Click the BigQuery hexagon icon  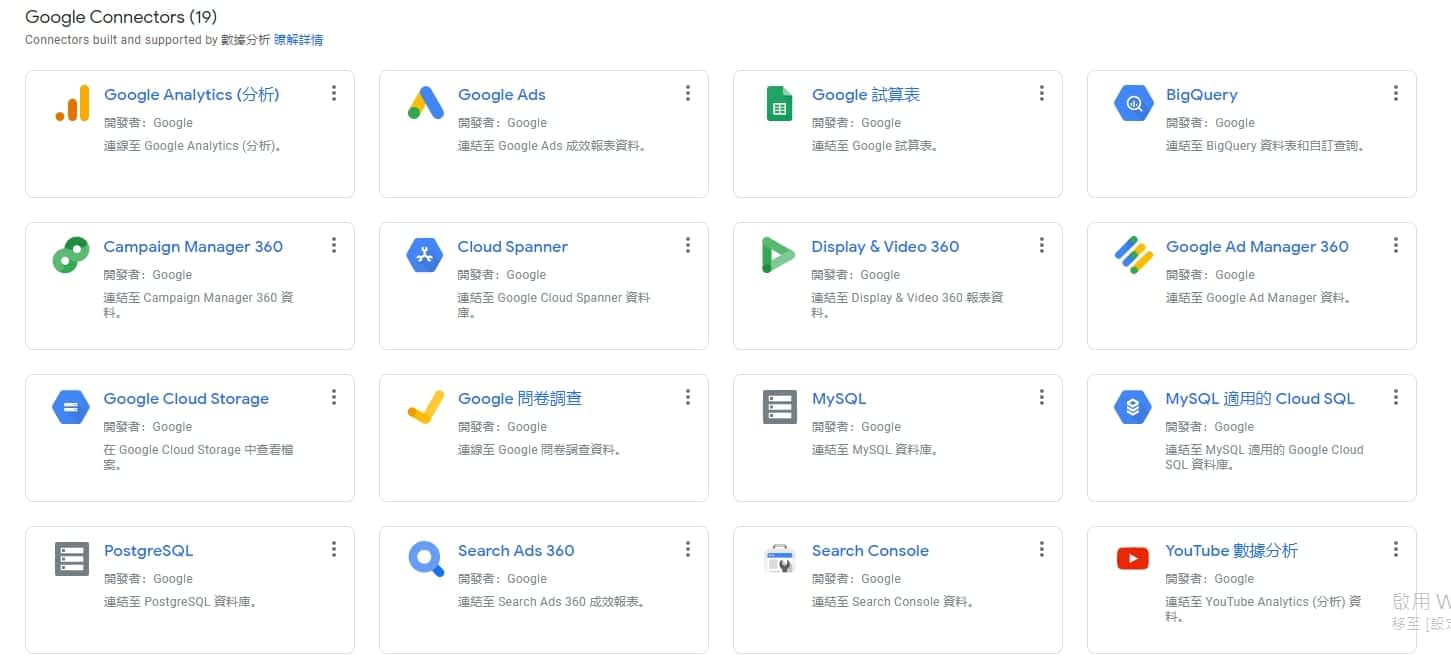click(1133, 103)
